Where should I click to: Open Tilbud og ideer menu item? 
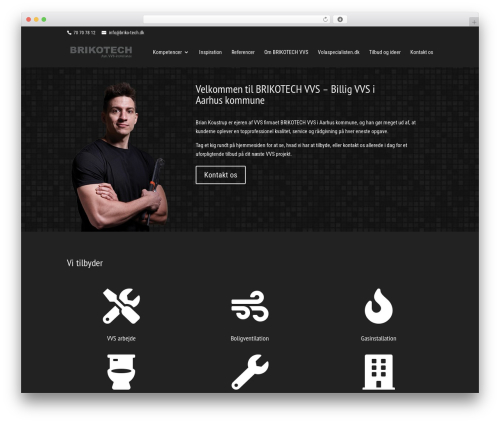pyautogui.click(x=385, y=52)
